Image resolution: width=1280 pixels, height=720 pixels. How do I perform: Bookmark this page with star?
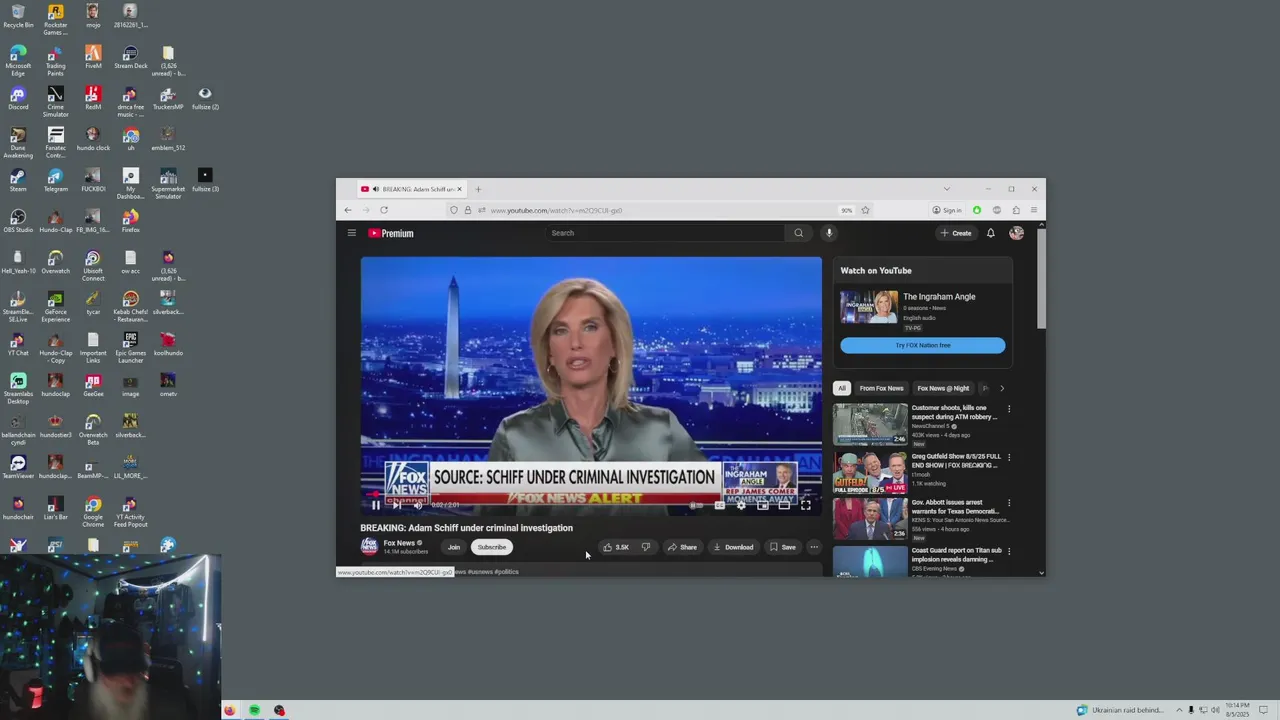click(x=865, y=210)
